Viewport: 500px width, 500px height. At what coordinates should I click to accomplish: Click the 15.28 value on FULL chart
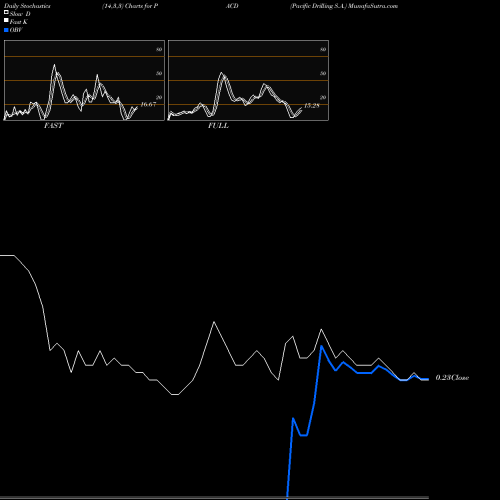312,106
